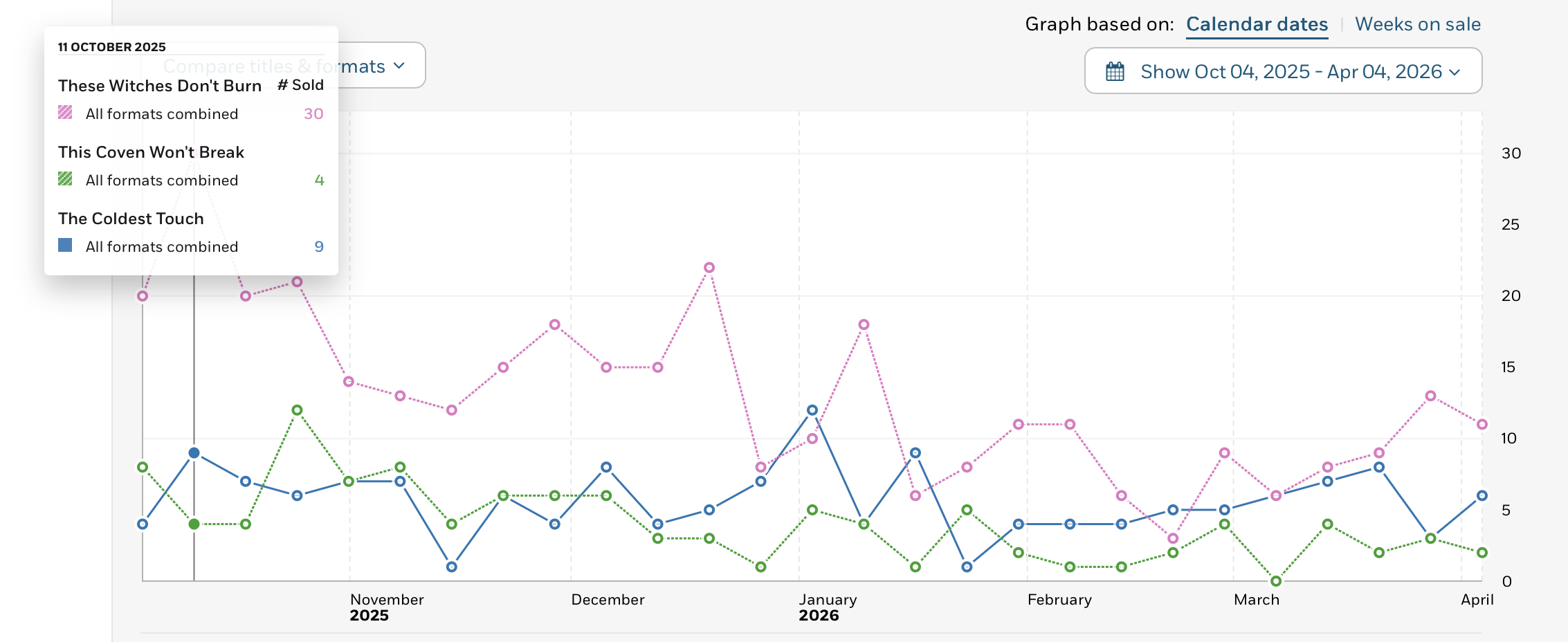Select green zero-value point in March
The height and width of the screenshot is (642, 1568).
coord(1276,581)
